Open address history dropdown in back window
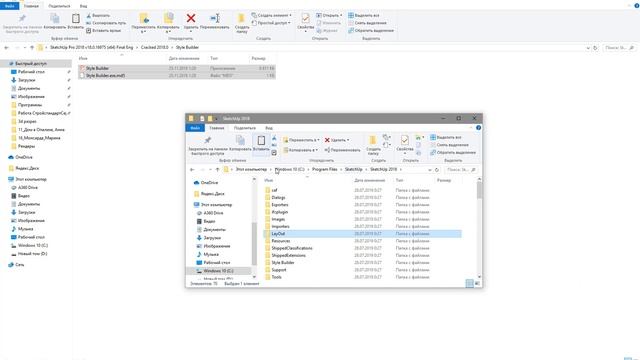The width and height of the screenshot is (640, 360). point(588,48)
